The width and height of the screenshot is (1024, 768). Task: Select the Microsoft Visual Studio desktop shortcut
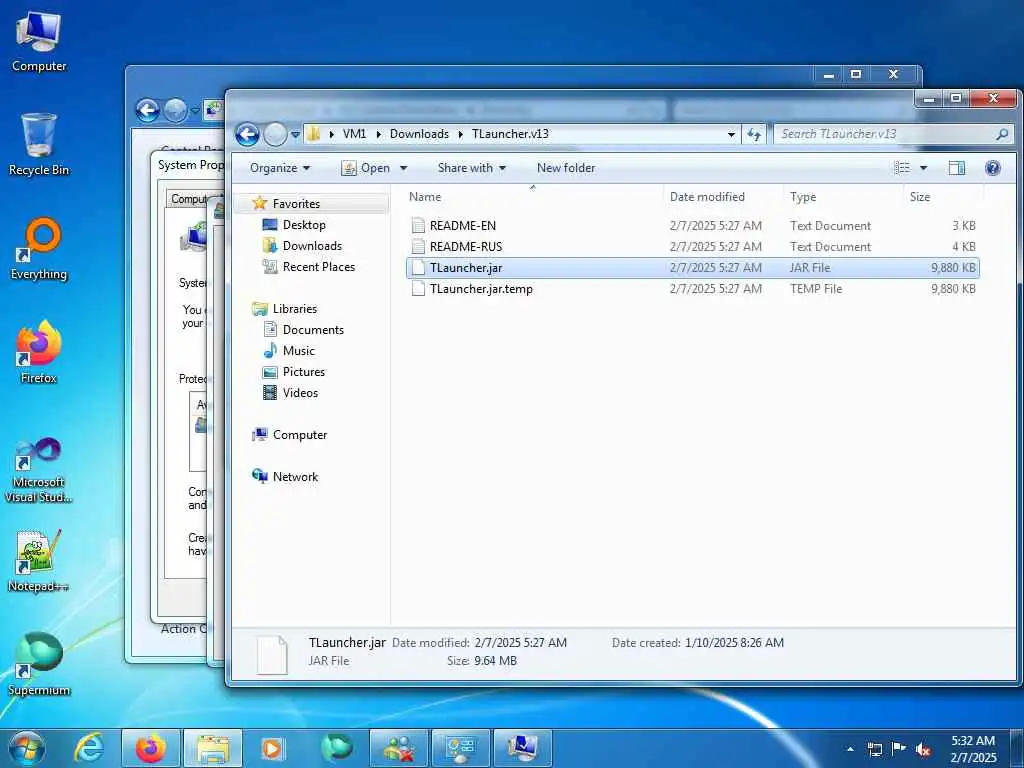pos(39,470)
